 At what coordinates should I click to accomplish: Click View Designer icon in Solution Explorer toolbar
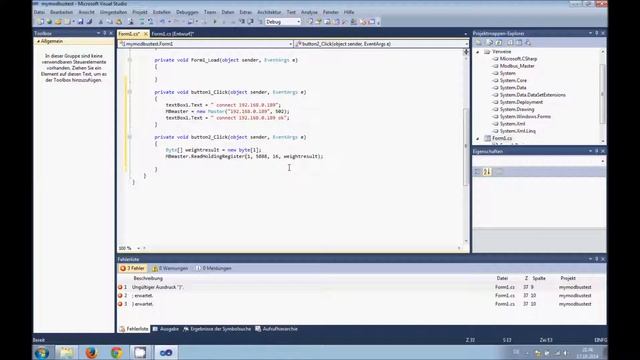519,42
